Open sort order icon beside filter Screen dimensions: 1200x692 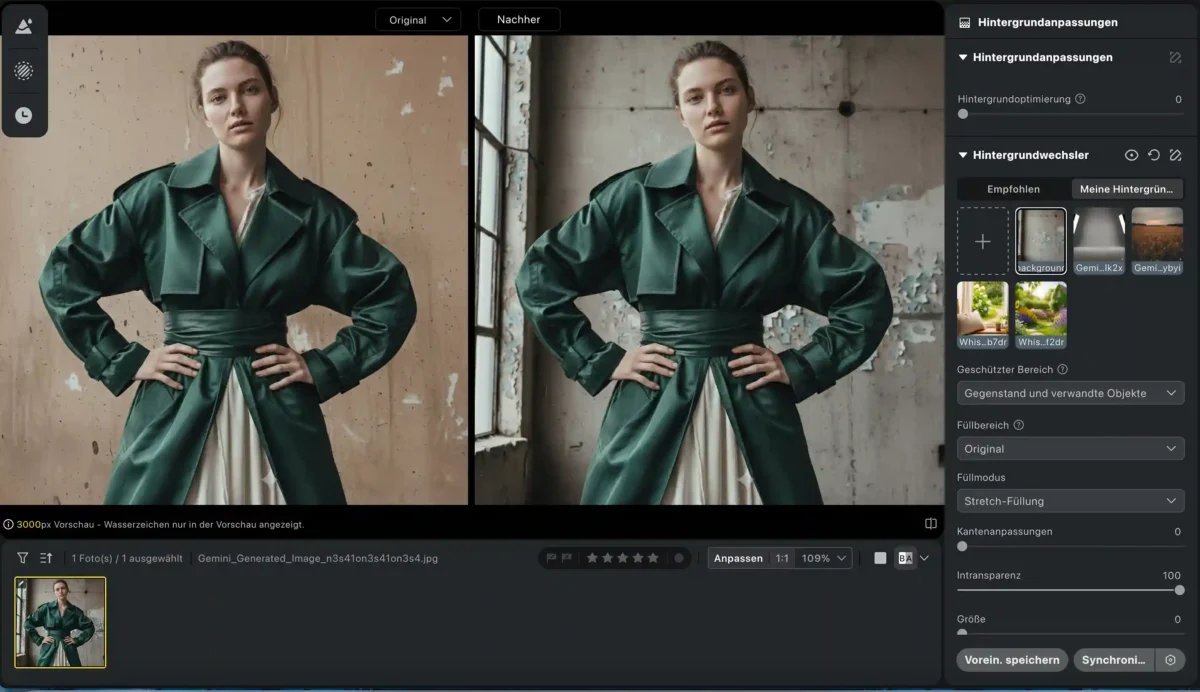[46, 558]
